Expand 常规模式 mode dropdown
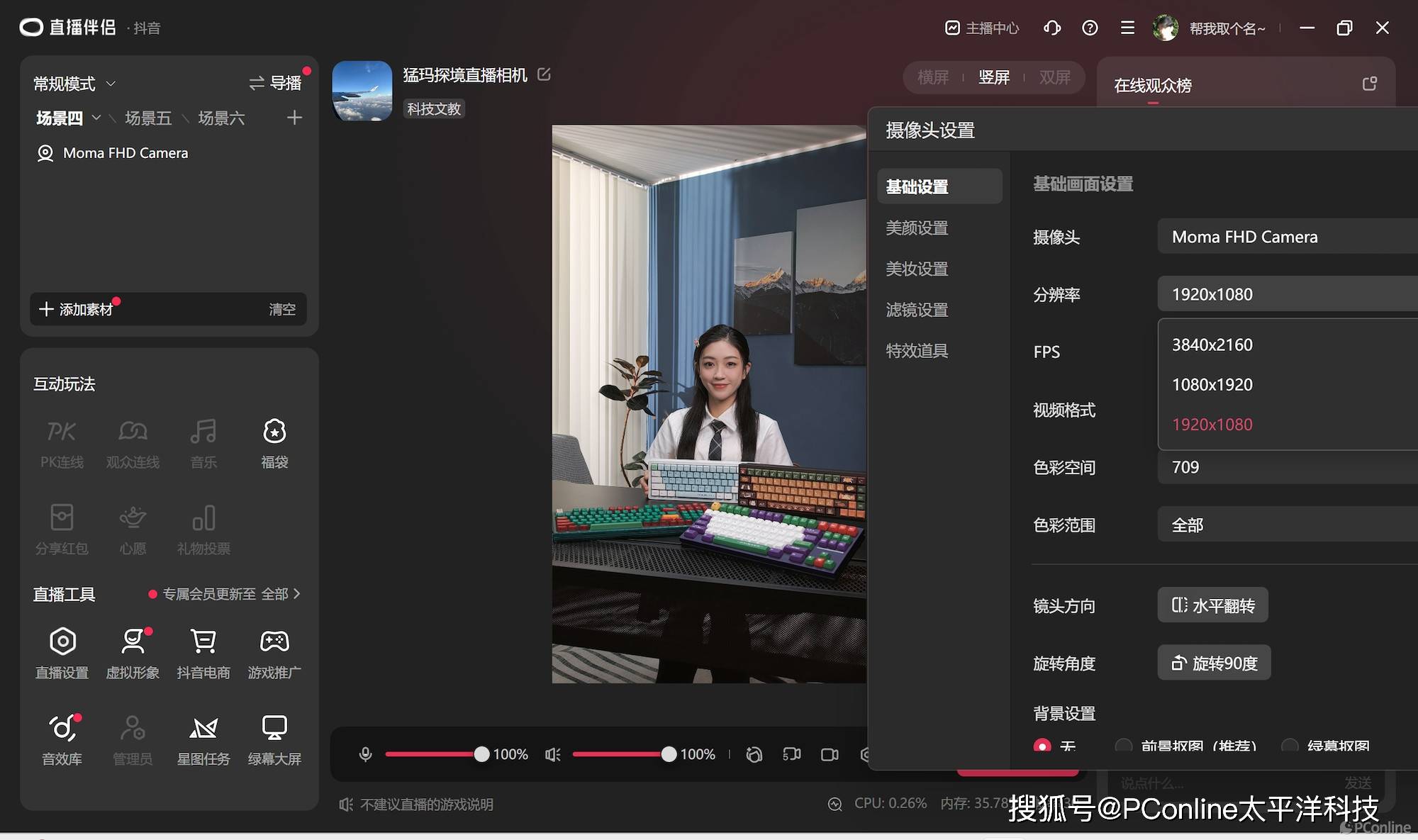Image resolution: width=1418 pixels, height=840 pixels. 74,84
